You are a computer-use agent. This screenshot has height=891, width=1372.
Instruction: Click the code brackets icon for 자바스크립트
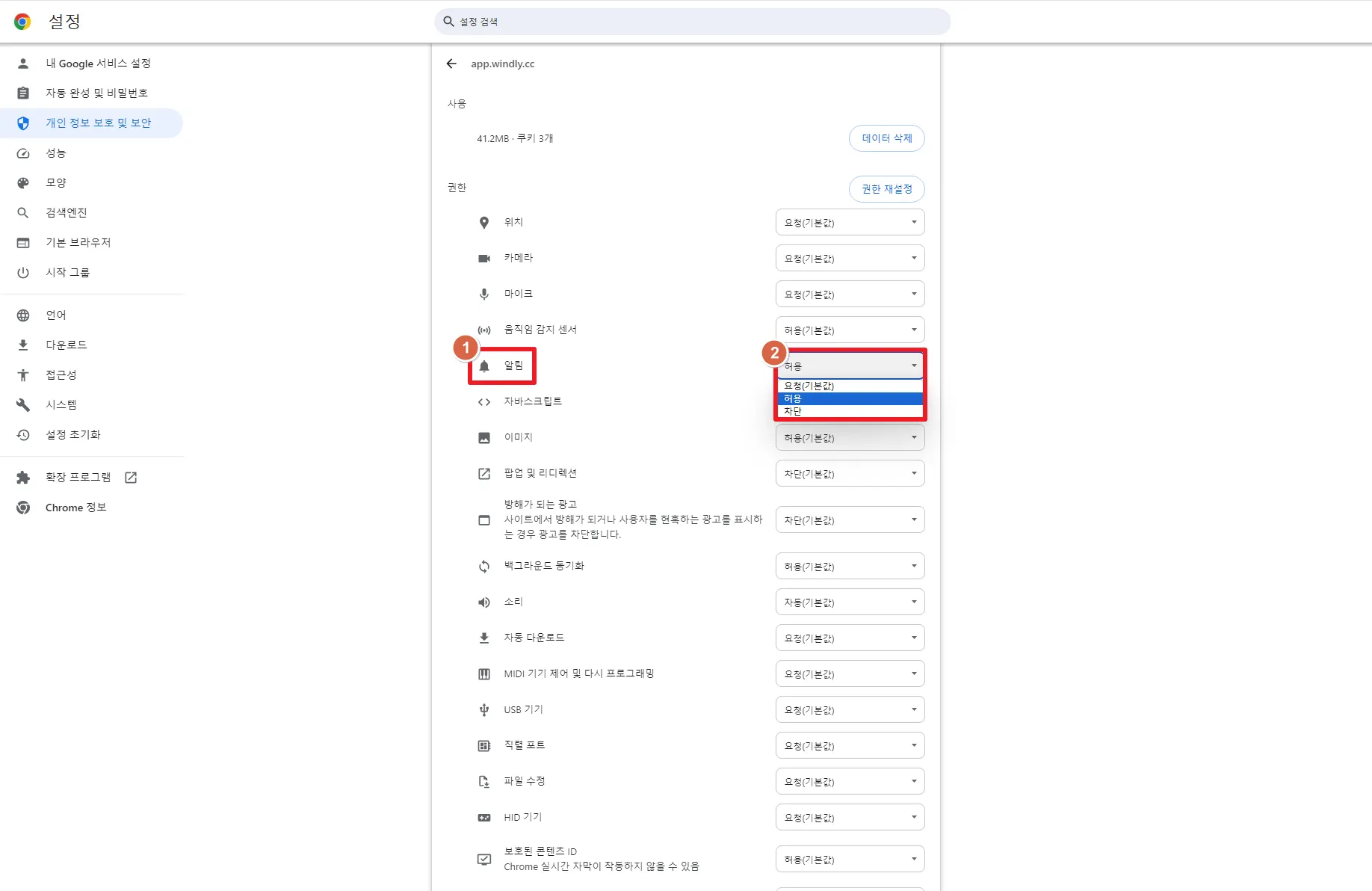tap(484, 402)
